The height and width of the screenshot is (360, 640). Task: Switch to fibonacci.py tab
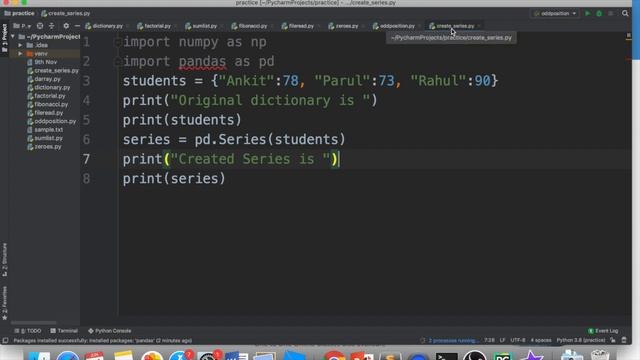click(249, 26)
